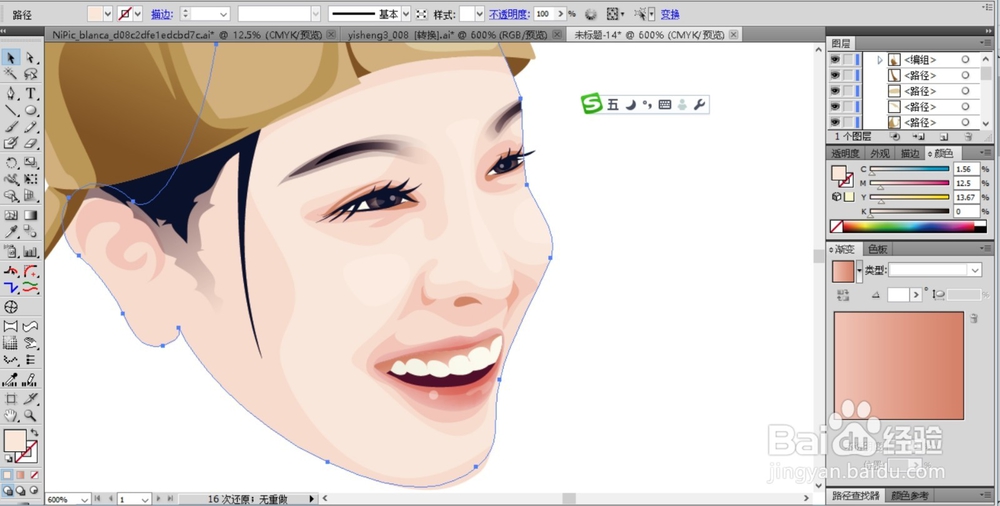Expand the <编组> layer triangle

879,59
